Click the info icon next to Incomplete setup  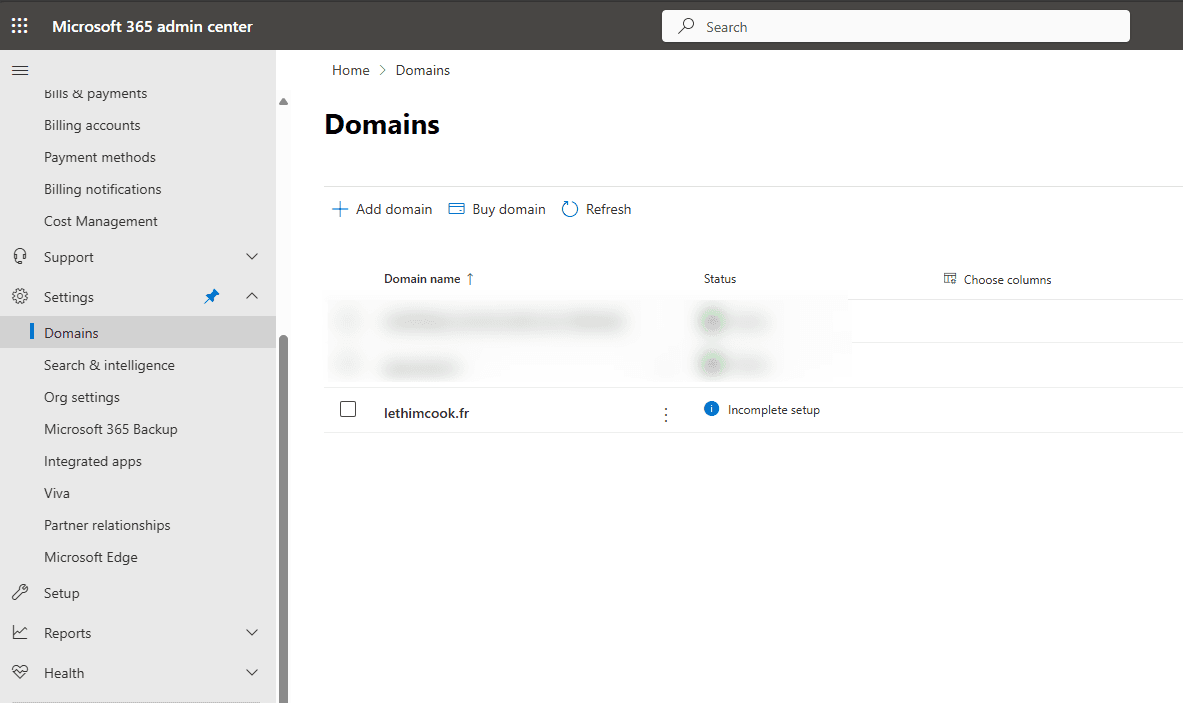click(x=710, y=408)
